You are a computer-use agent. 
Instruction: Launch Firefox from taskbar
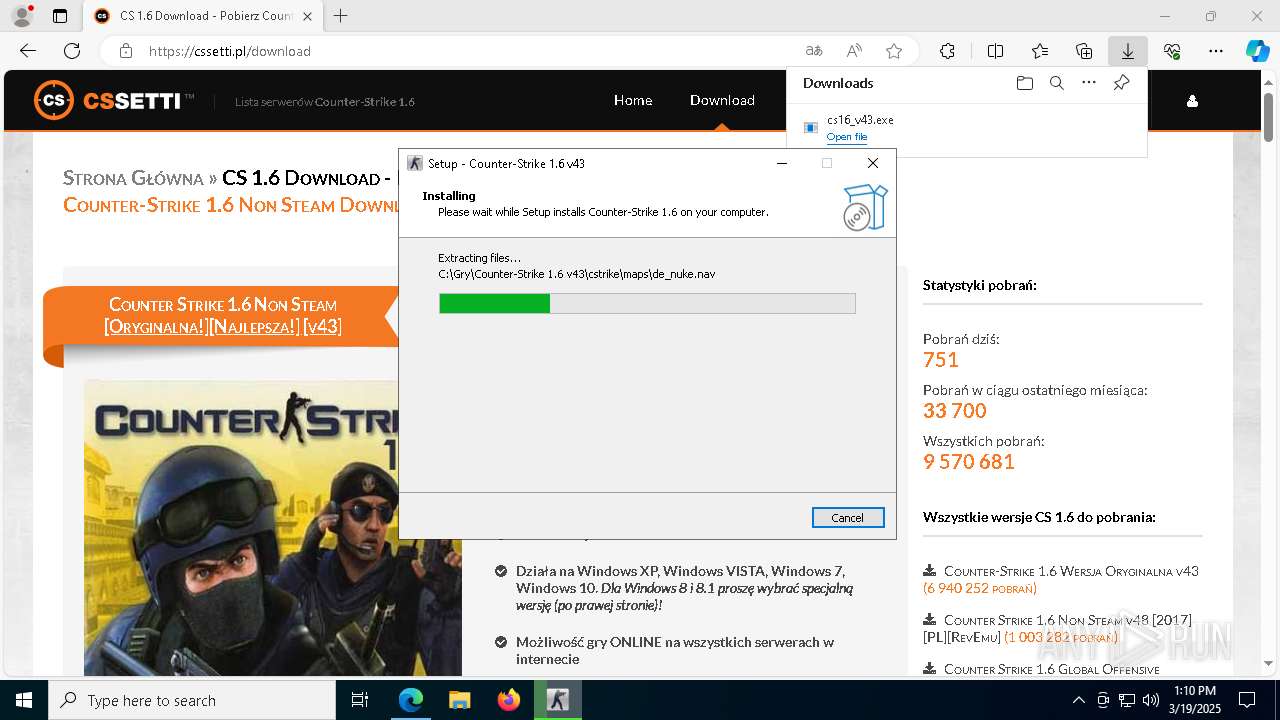[x=509, y=700]
